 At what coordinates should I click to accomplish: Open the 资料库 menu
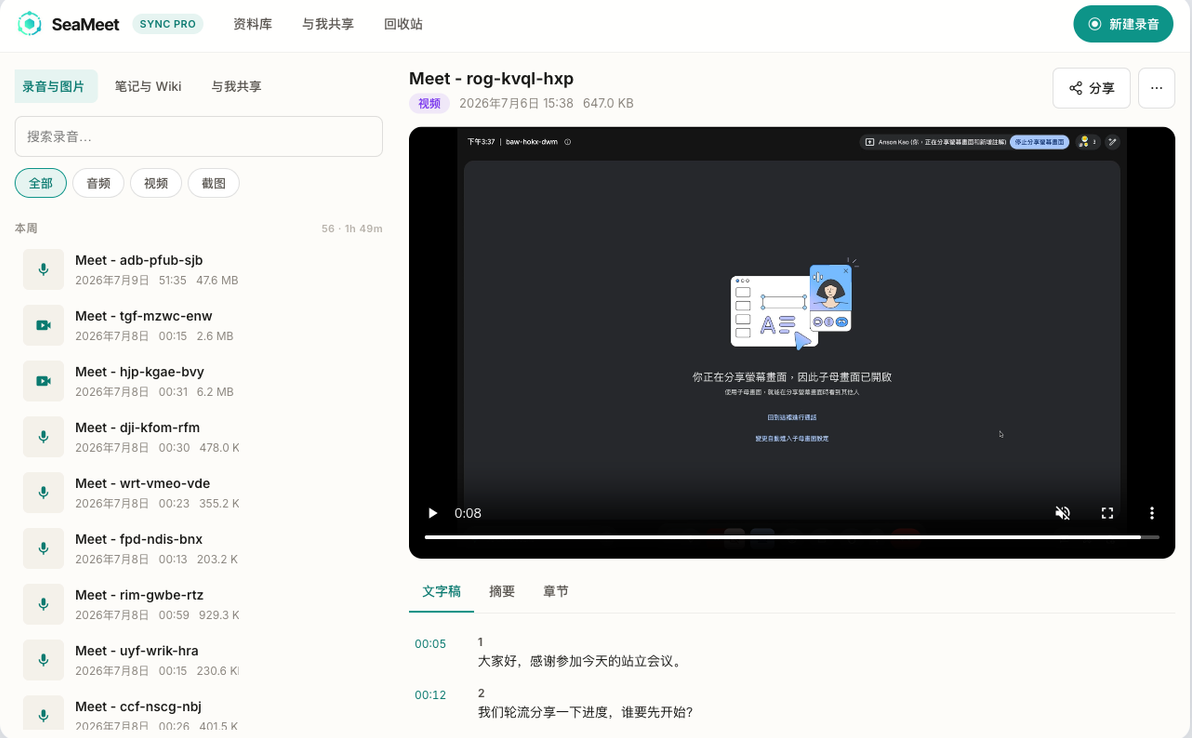(x=252, y=24)
